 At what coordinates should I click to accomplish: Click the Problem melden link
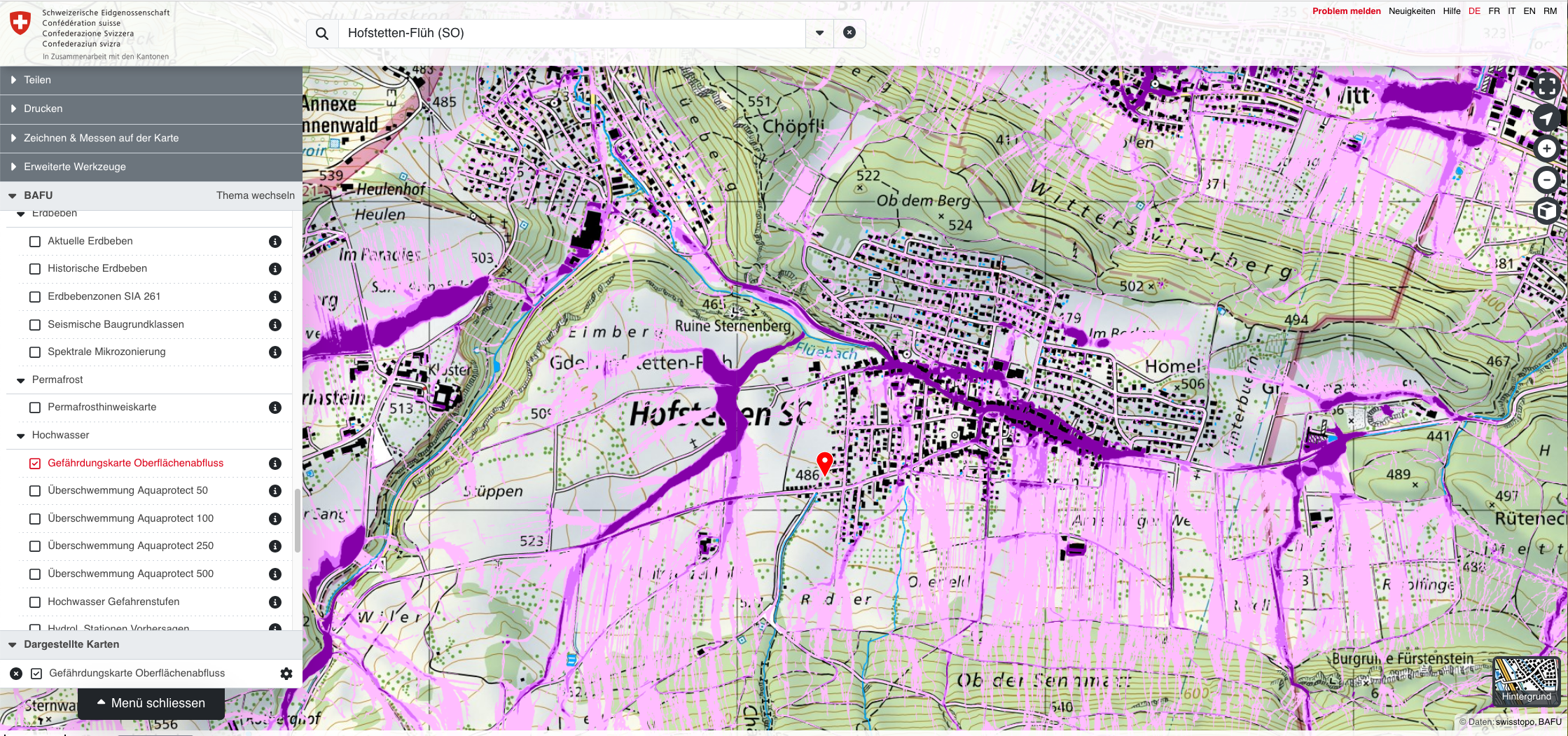(x=1346, y=11)
